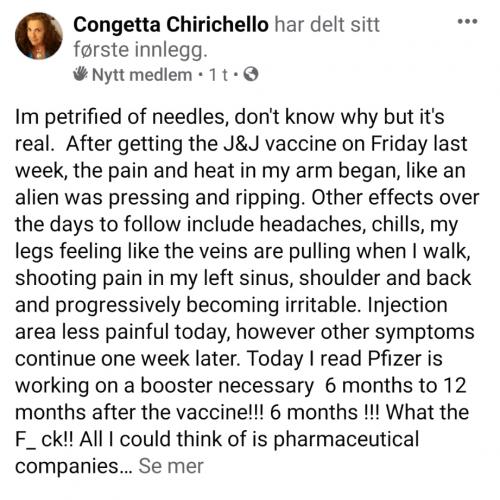
Task: Click the word 'pharmaceutical' in the post
Action: point(346,440)
